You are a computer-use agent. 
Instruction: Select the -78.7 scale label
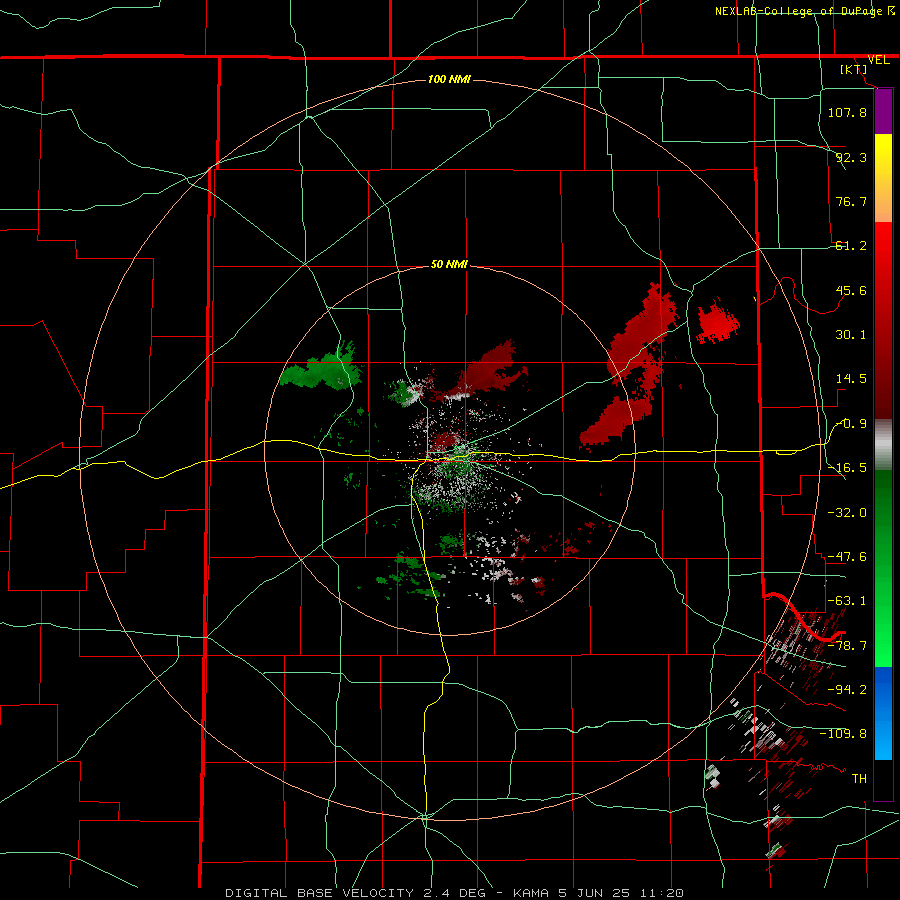(x=847, y=646)
